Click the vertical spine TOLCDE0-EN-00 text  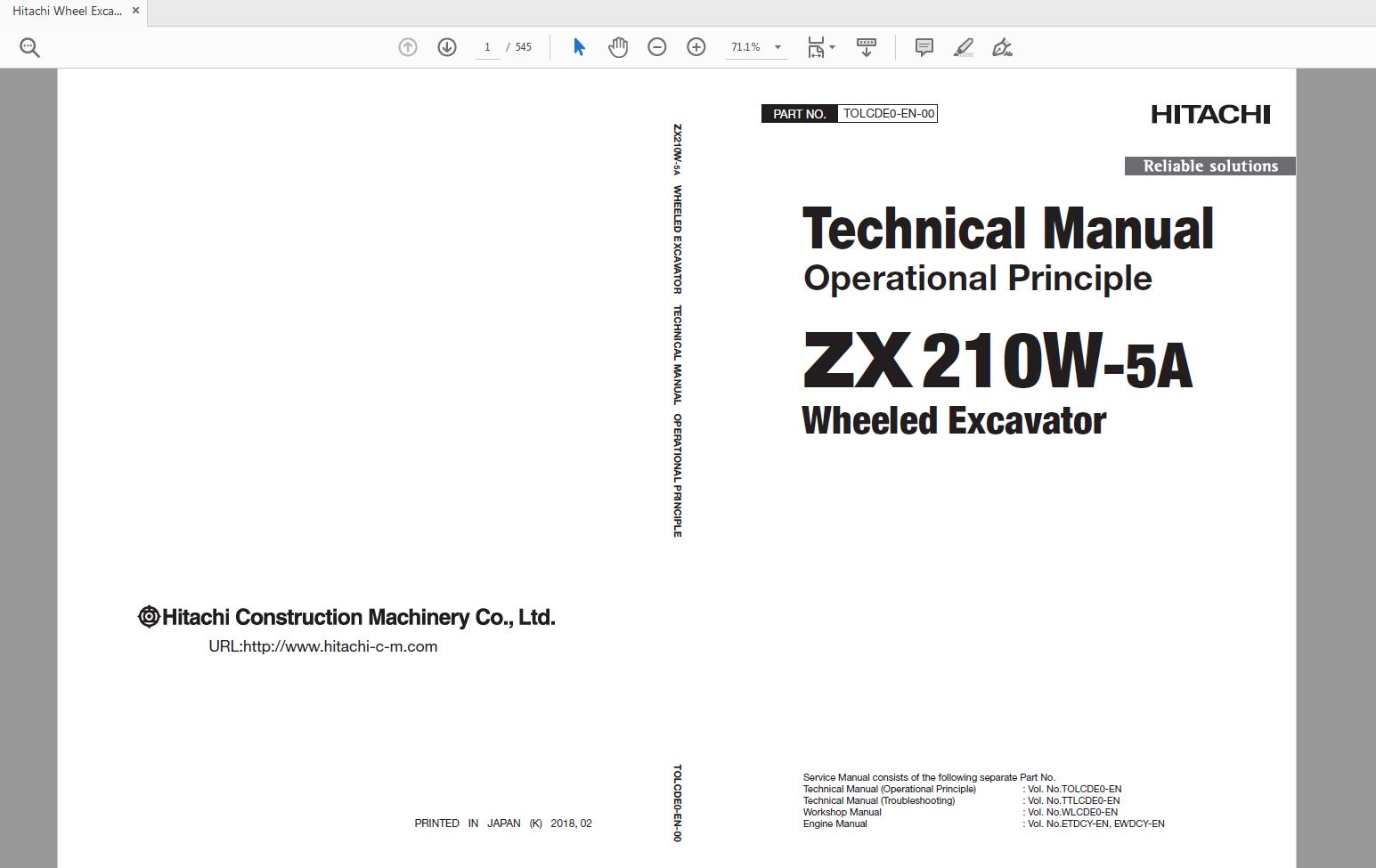coord(677,803)
